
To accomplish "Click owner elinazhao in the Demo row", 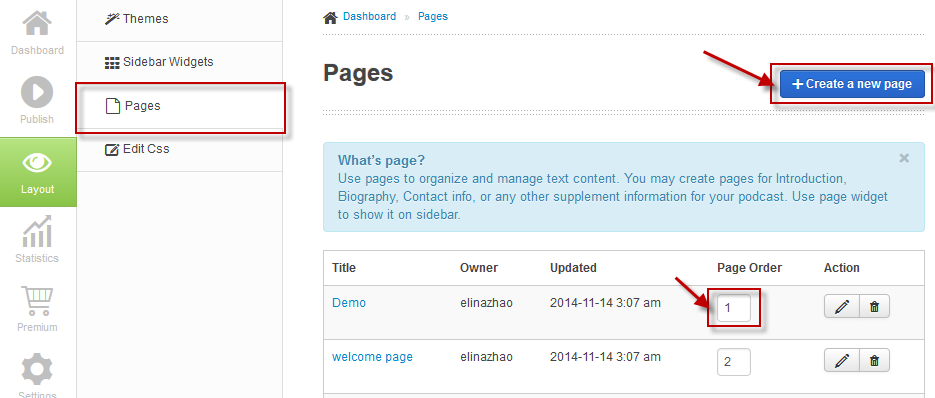I will click(486, 303).
